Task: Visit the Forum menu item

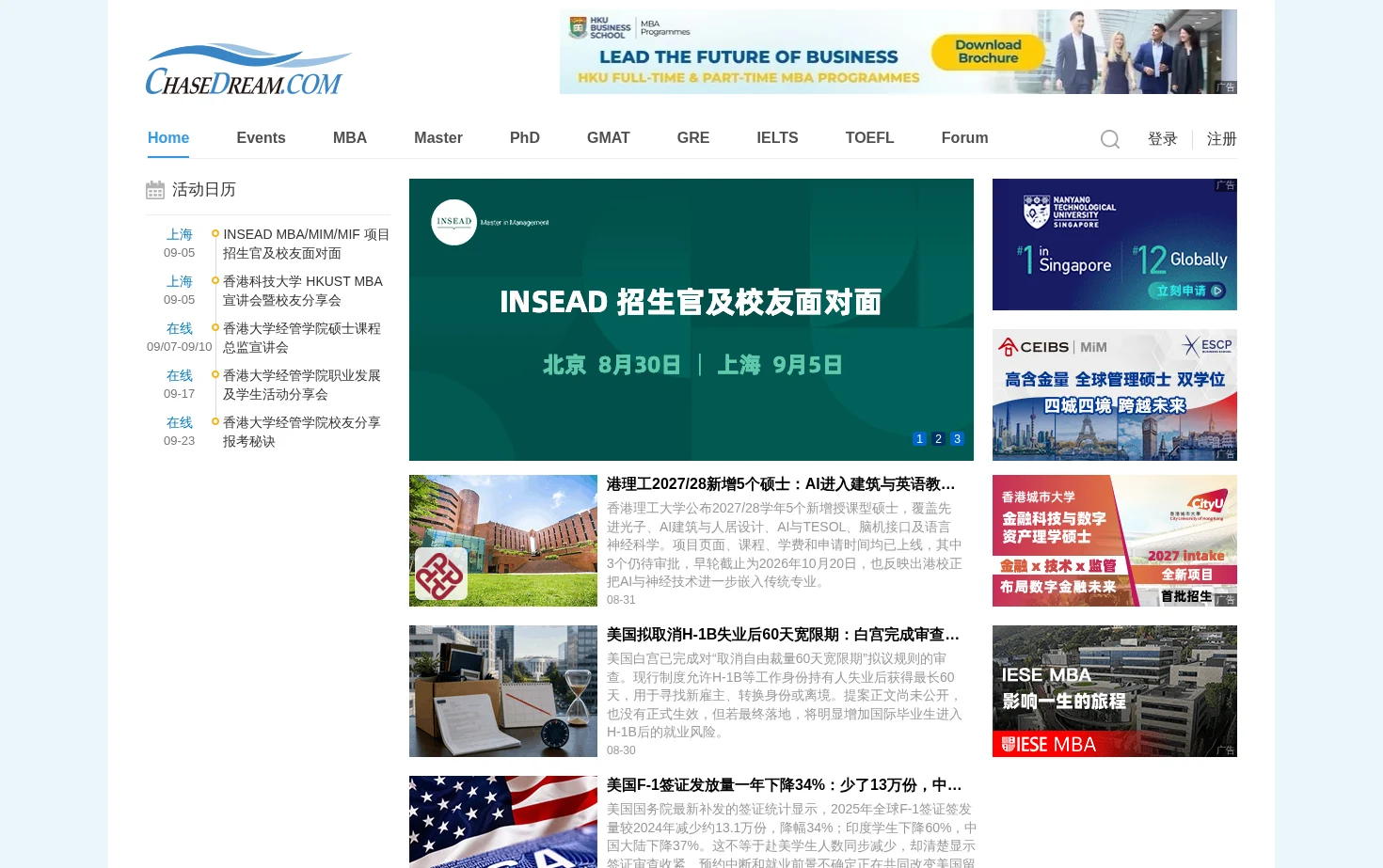Action: (964, 137)
